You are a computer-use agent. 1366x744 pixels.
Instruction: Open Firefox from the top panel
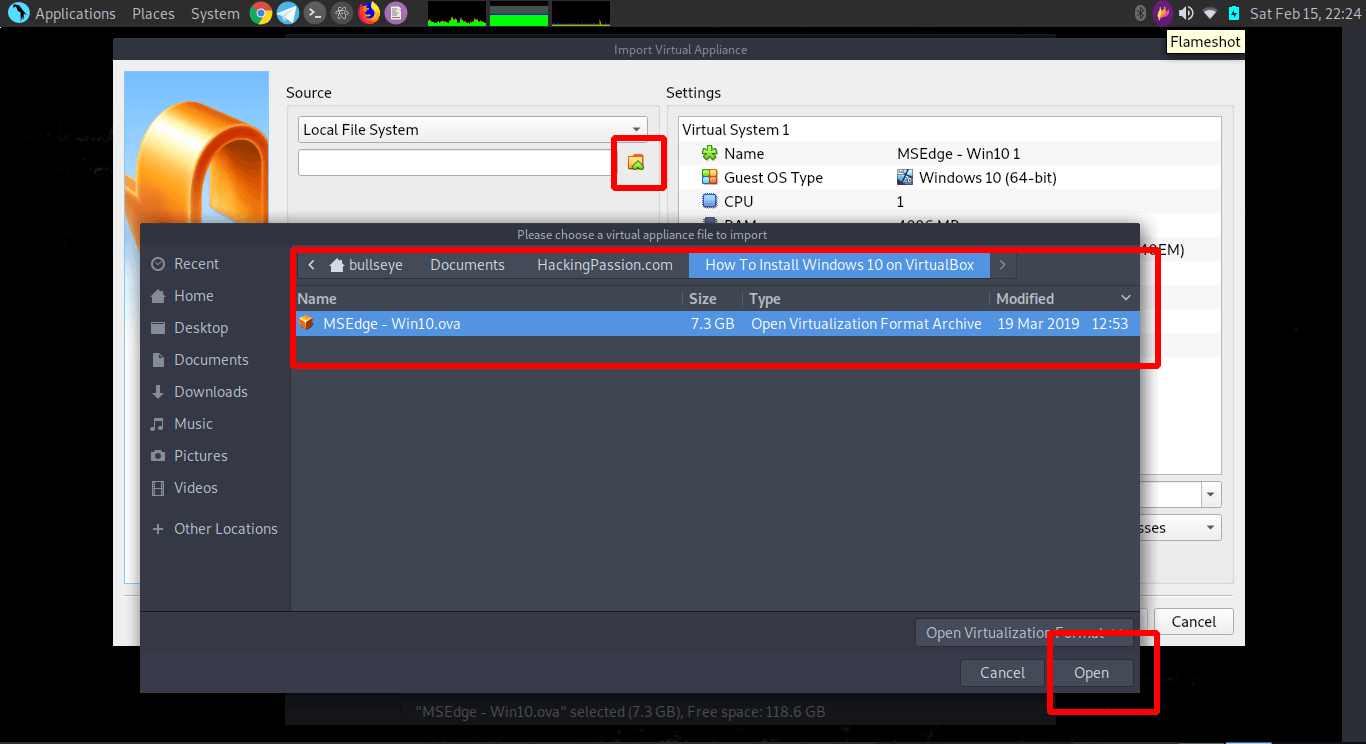click(x=369, y=13)
